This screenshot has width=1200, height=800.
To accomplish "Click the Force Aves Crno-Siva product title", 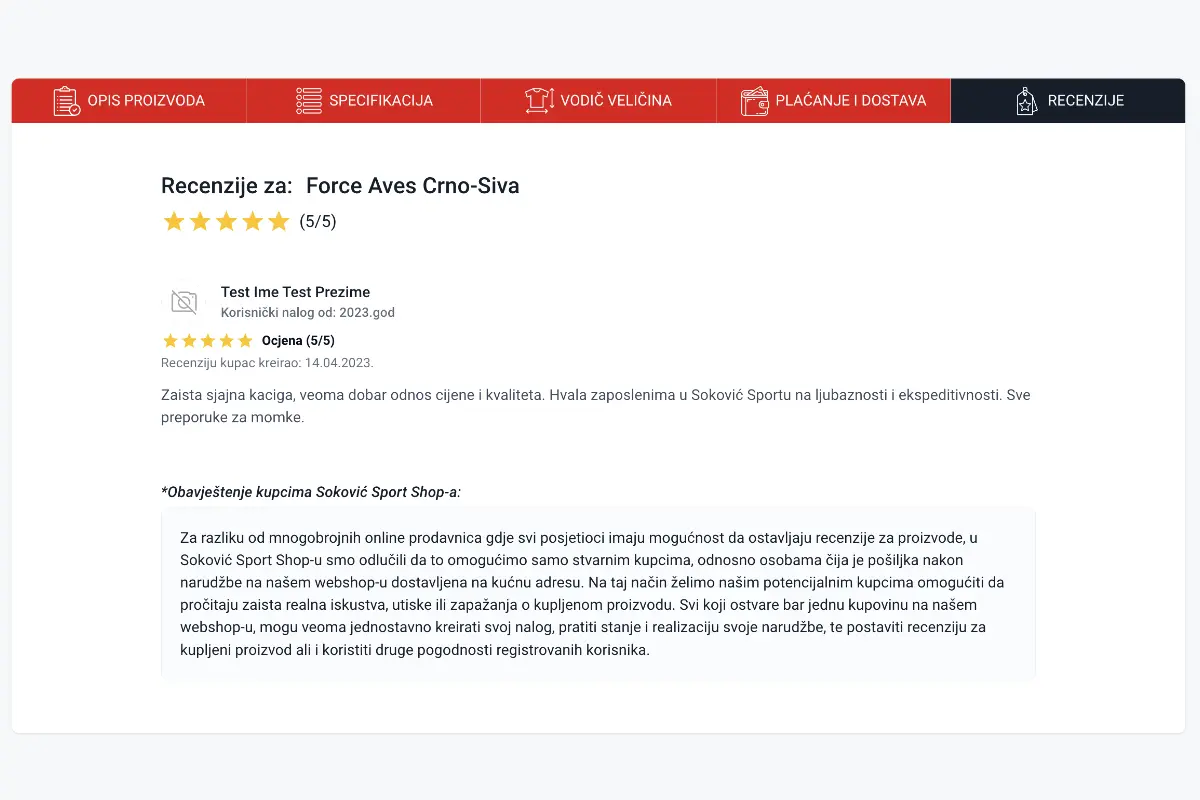I will (x=412, y=186).
